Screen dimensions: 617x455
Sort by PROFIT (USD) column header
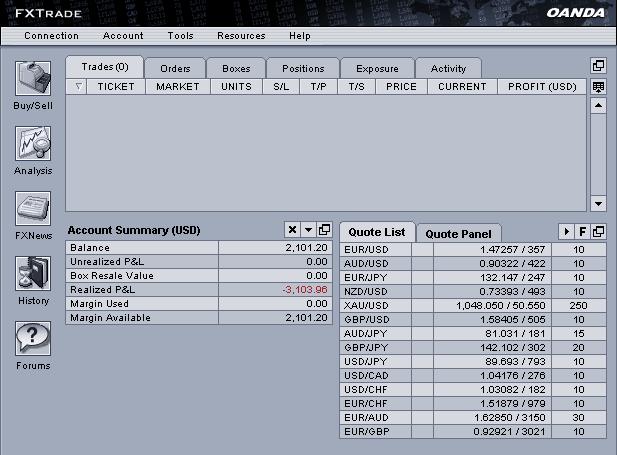tap(542, 87)
